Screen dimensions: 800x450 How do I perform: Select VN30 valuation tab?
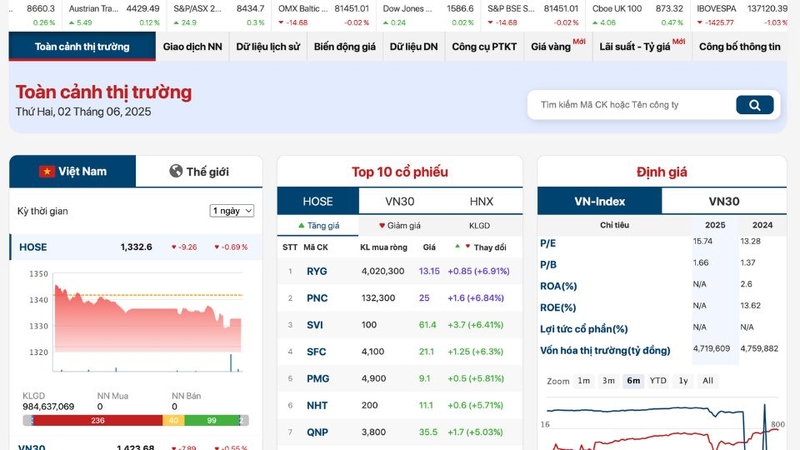pyautogui.click(x=724, y=202)
